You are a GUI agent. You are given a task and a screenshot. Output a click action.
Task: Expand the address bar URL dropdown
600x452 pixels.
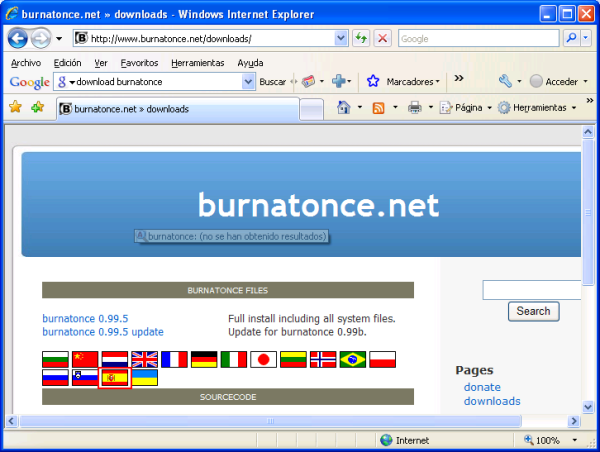342,39
